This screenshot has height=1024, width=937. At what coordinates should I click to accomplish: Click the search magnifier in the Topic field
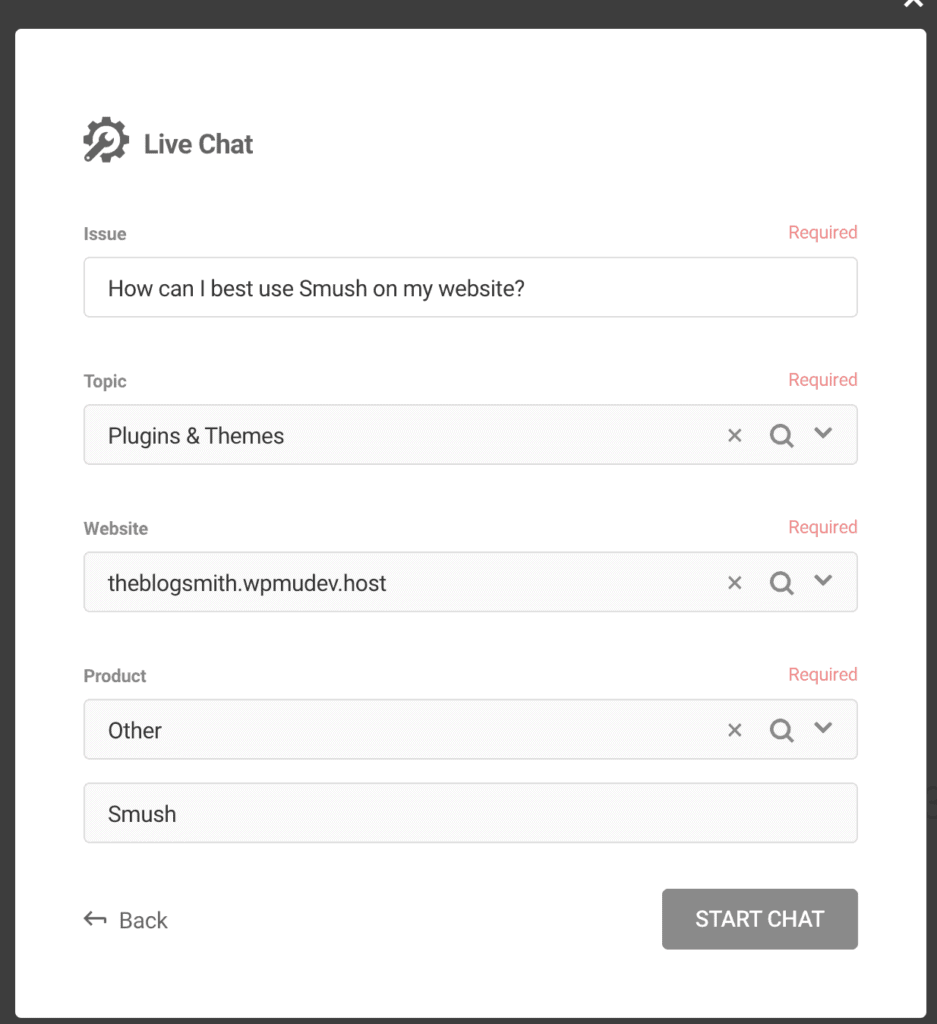click(x=781, y=435)
